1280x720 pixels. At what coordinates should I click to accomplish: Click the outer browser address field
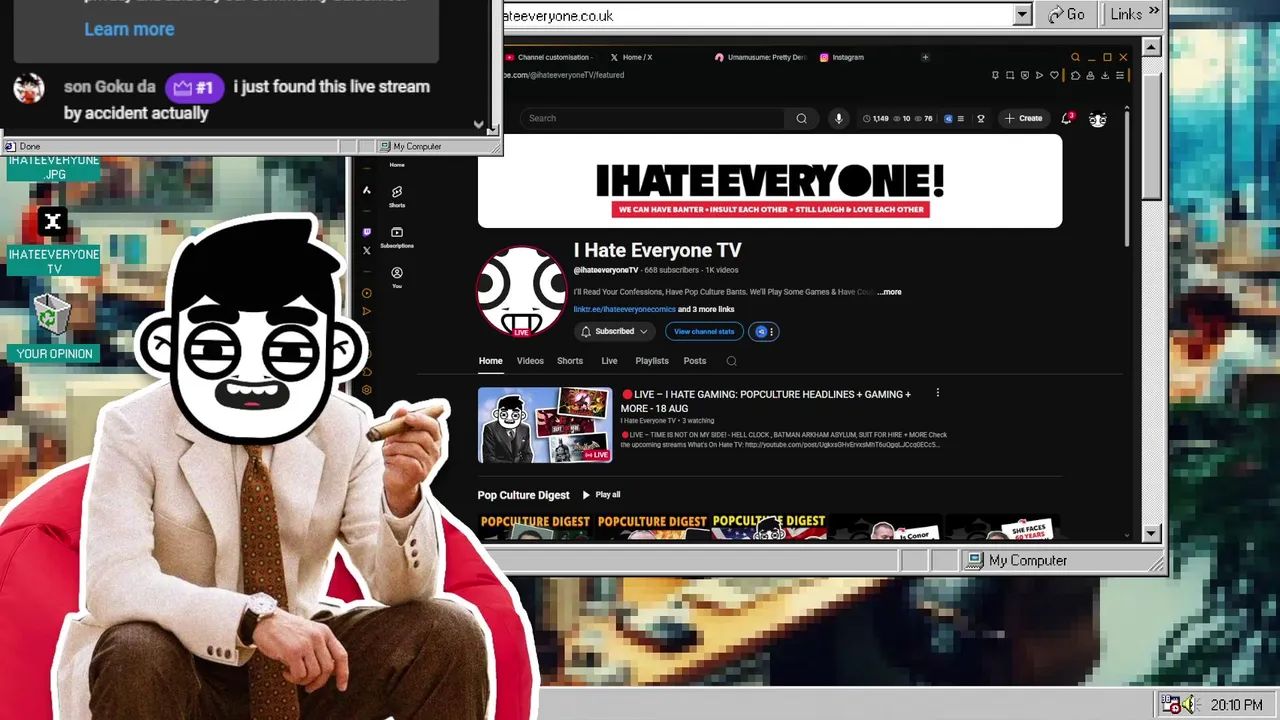point(758,15)
